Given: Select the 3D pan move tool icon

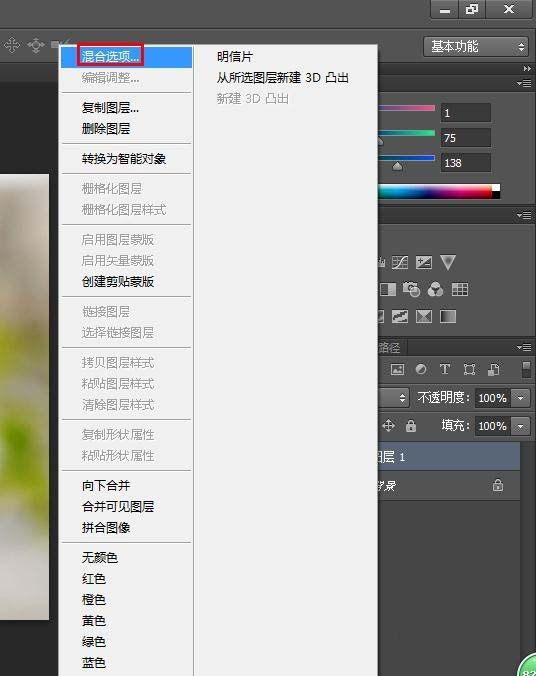Looking at the screenshot, I should [12, 45].
